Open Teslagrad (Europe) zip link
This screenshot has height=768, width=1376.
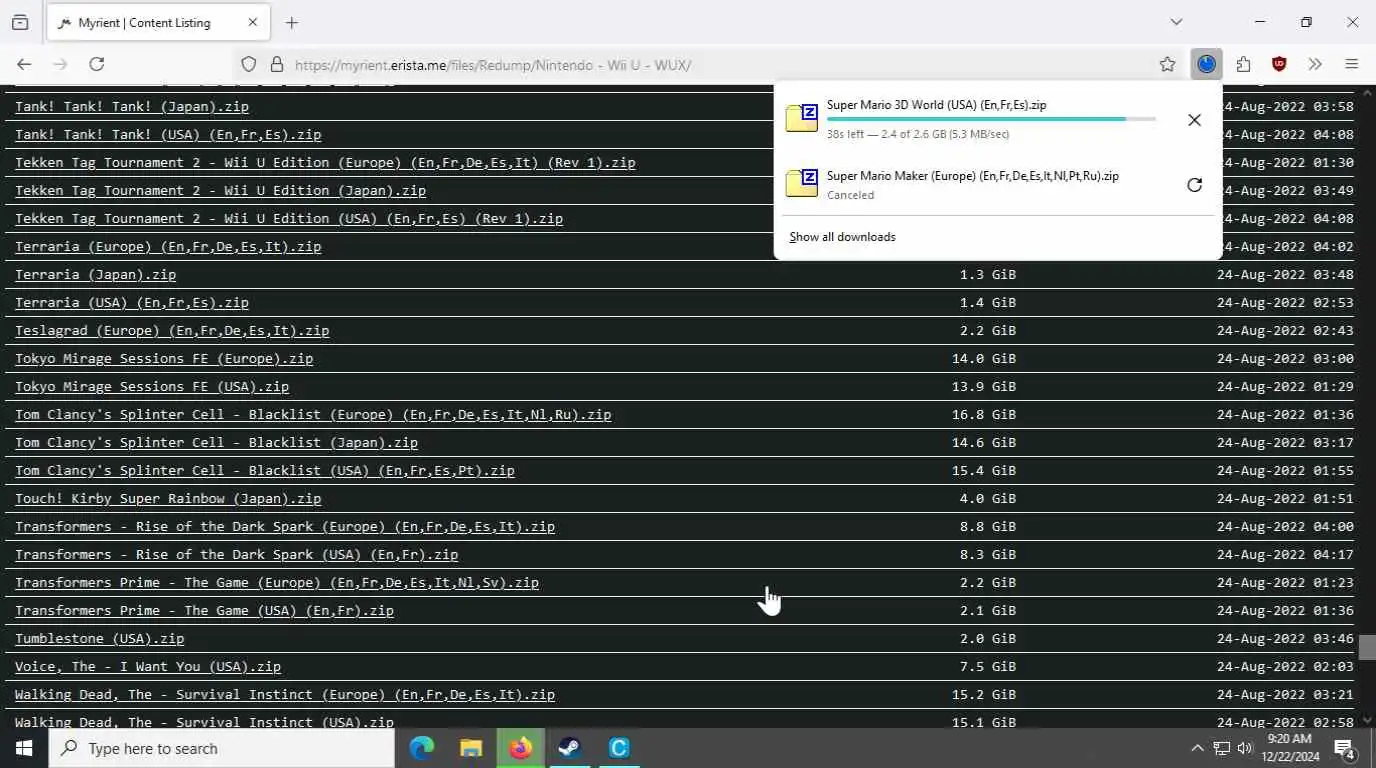pos(172,330)
